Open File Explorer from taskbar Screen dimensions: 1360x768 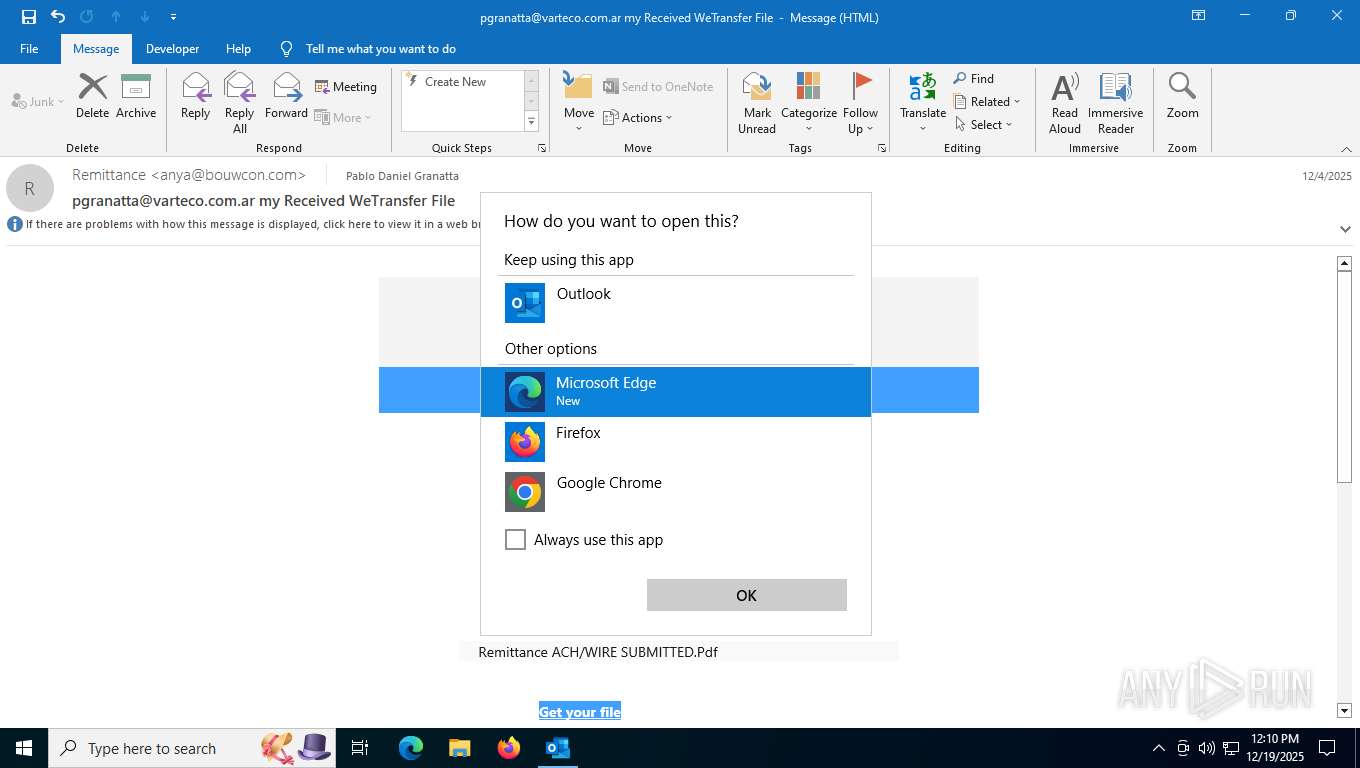[x=459, y=748]
